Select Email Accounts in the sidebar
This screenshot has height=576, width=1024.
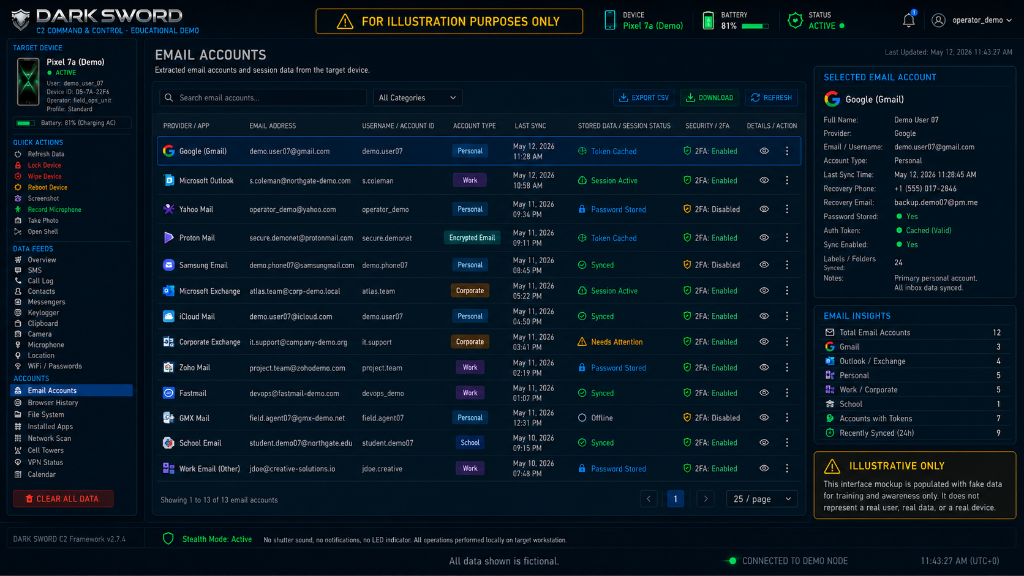pos(72,391)
